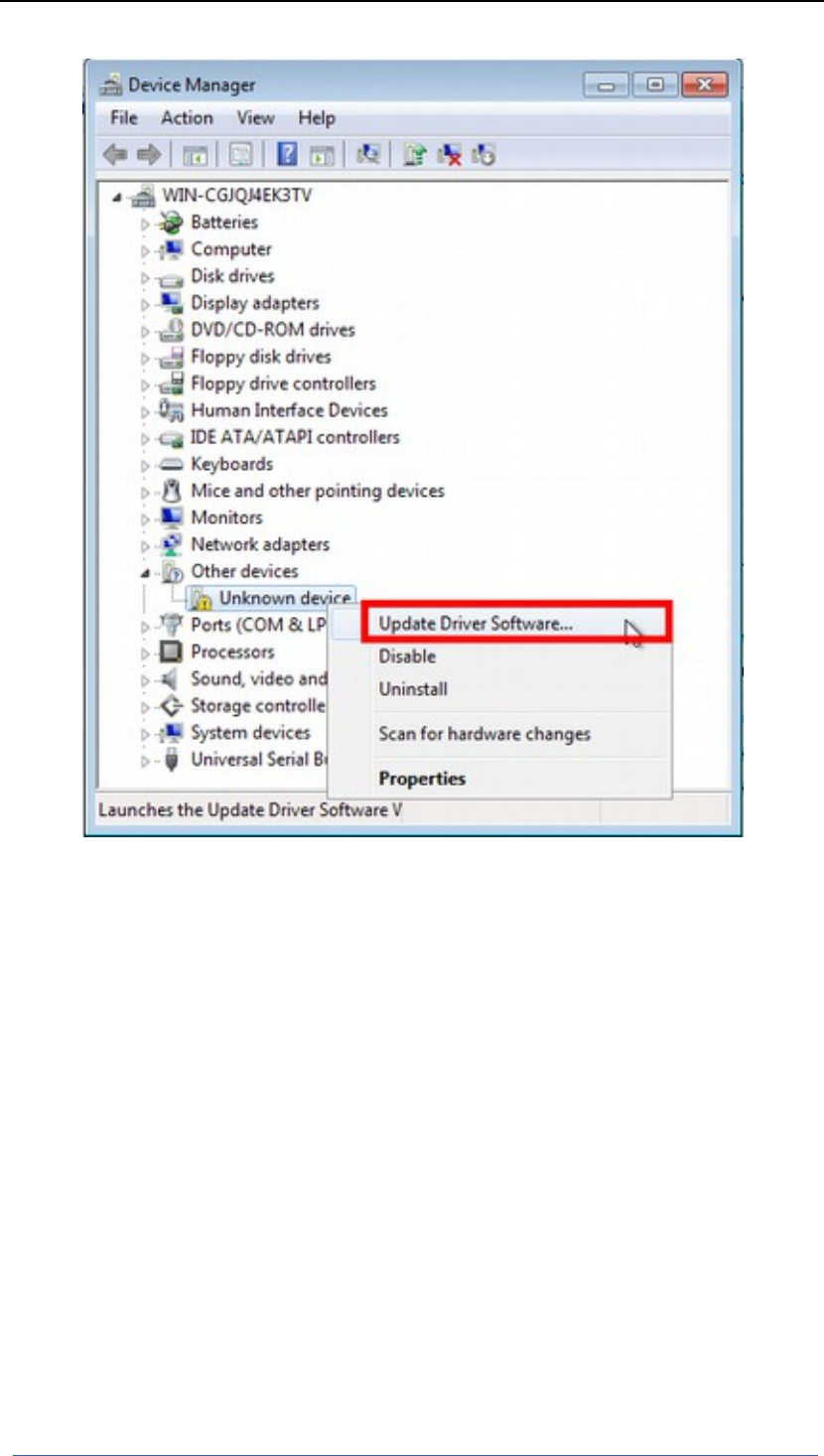
Task: Choose Scan for hardware changes menu entry
Action: click(484, 735)
